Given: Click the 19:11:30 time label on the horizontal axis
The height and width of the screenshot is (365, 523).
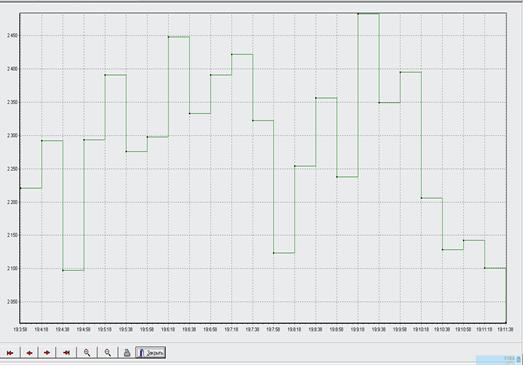Looking at the screenshot, I should 505,329.
